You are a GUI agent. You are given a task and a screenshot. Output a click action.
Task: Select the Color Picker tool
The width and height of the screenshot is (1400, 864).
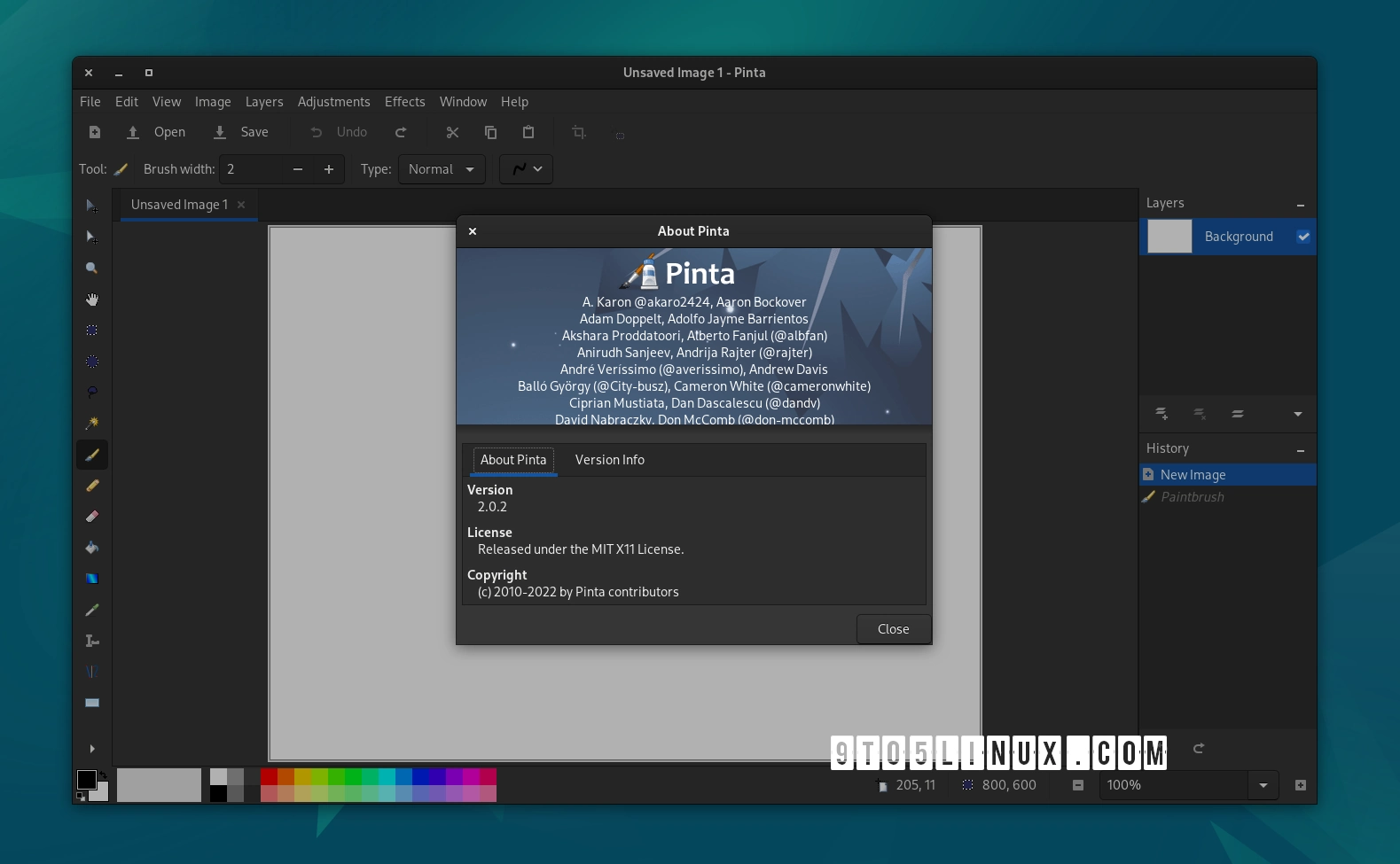(x=91, y=610)
